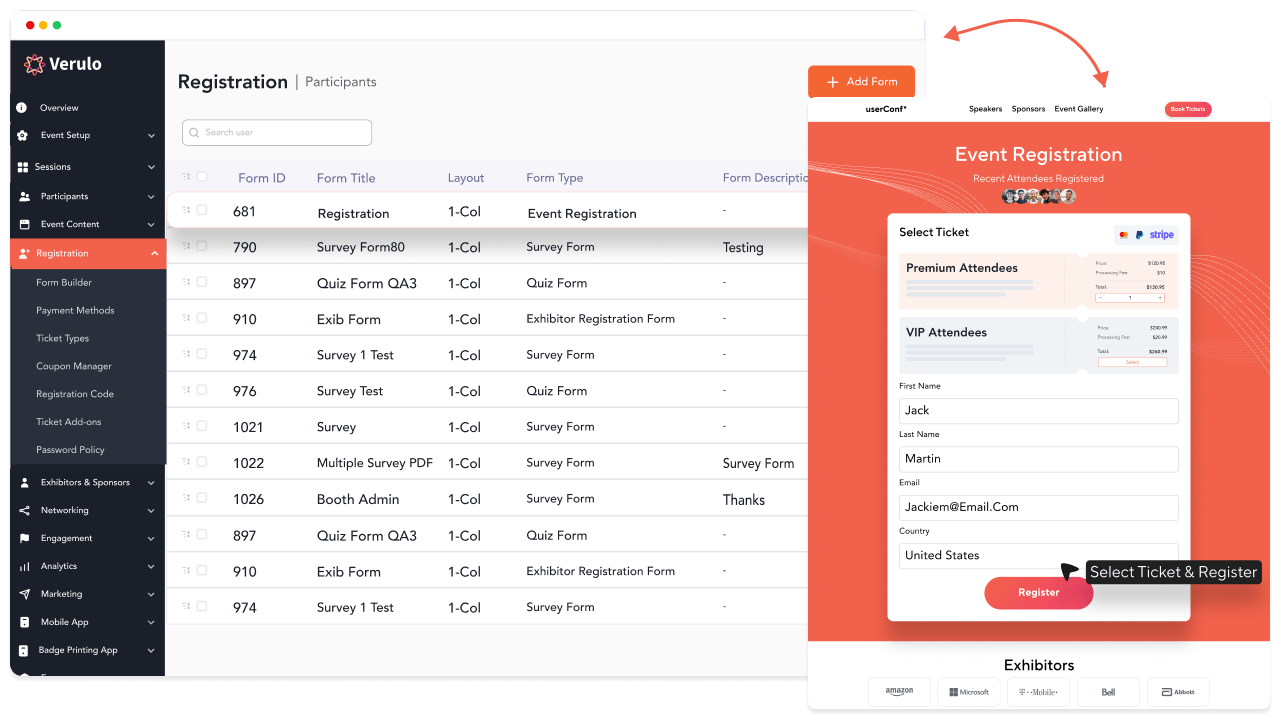The height and width of the screenshot is (720, 1280).
Task: Tick the checkbox for form 790
Action: point(202,246)
